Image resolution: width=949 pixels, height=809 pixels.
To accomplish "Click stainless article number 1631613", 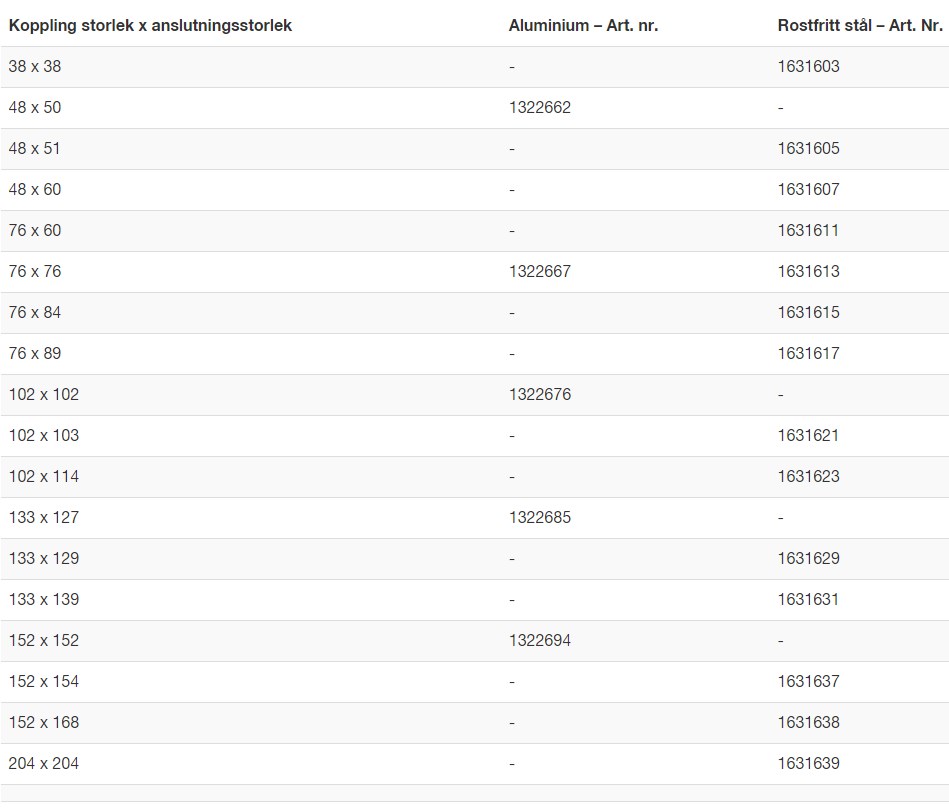I will pyautogui.click(x=808, y=272).
